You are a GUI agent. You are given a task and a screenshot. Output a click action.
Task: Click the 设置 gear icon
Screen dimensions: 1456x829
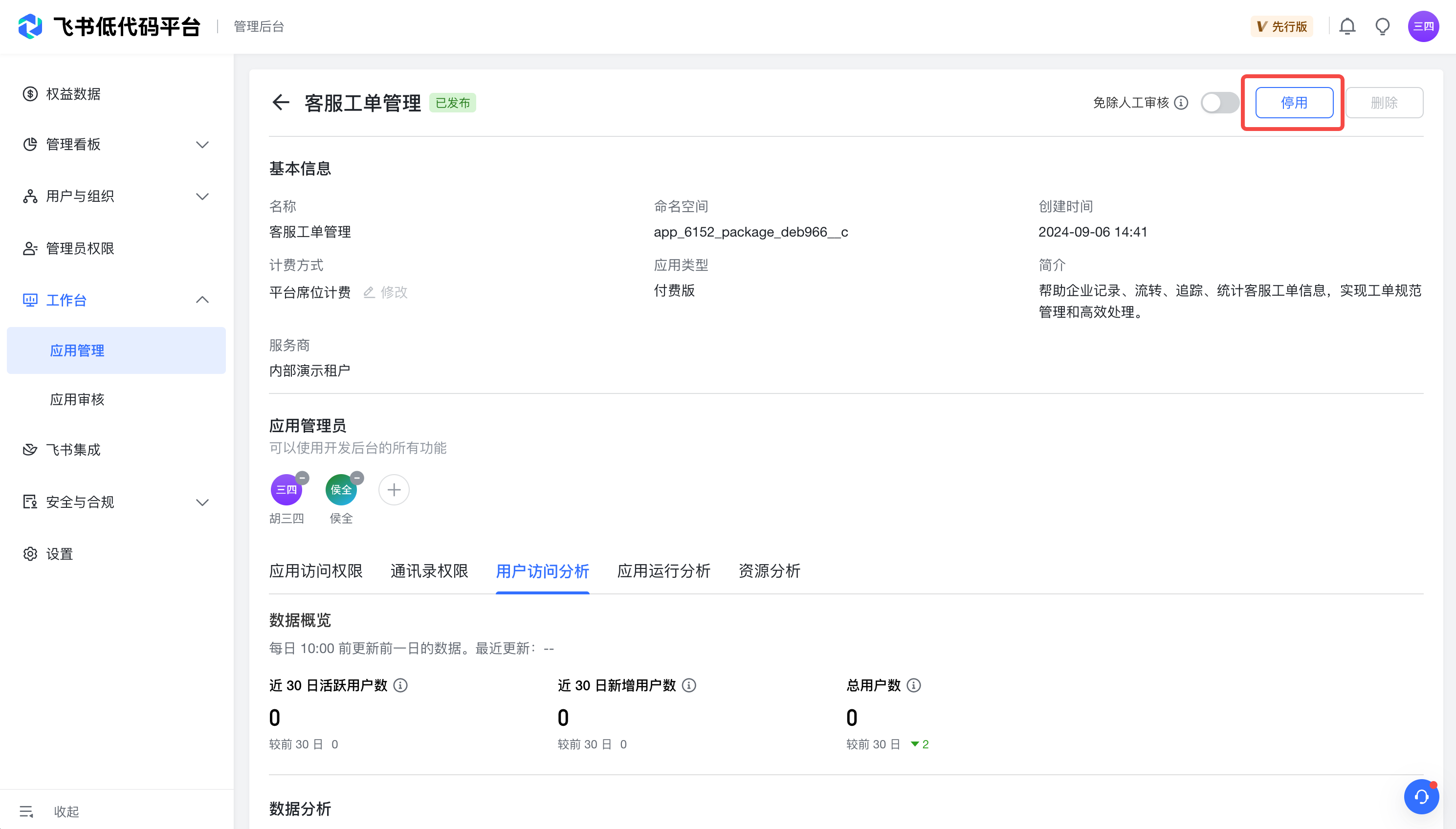coord(30,554)
